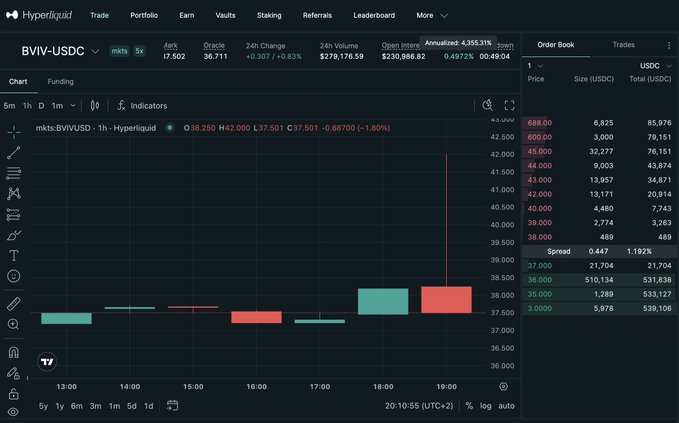Viewport: 679px width, 423px height.
Task: Click the zoom in tool
Action: (x=13, y=324)
